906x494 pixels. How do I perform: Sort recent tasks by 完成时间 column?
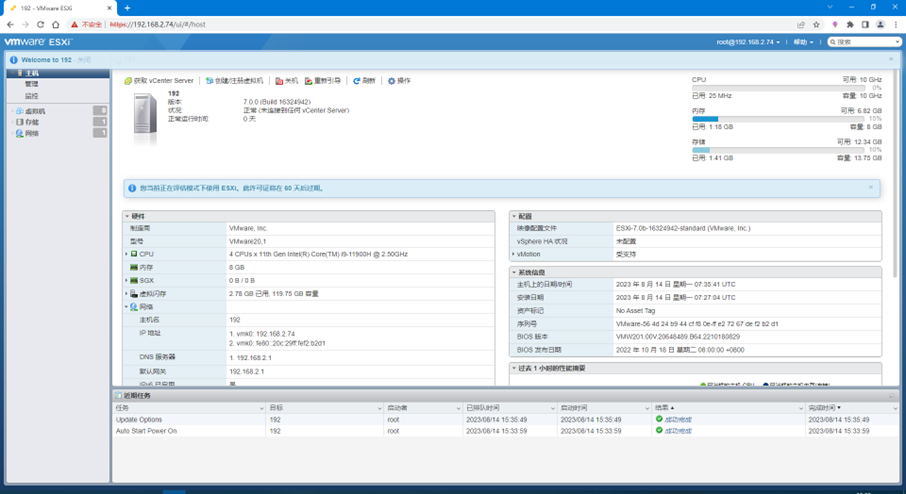[852, 408]
